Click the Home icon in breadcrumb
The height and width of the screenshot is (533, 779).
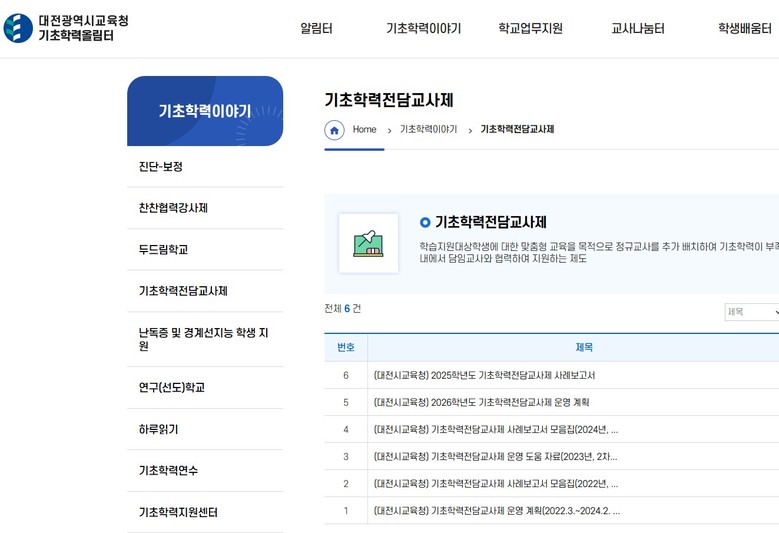(335, 130)
